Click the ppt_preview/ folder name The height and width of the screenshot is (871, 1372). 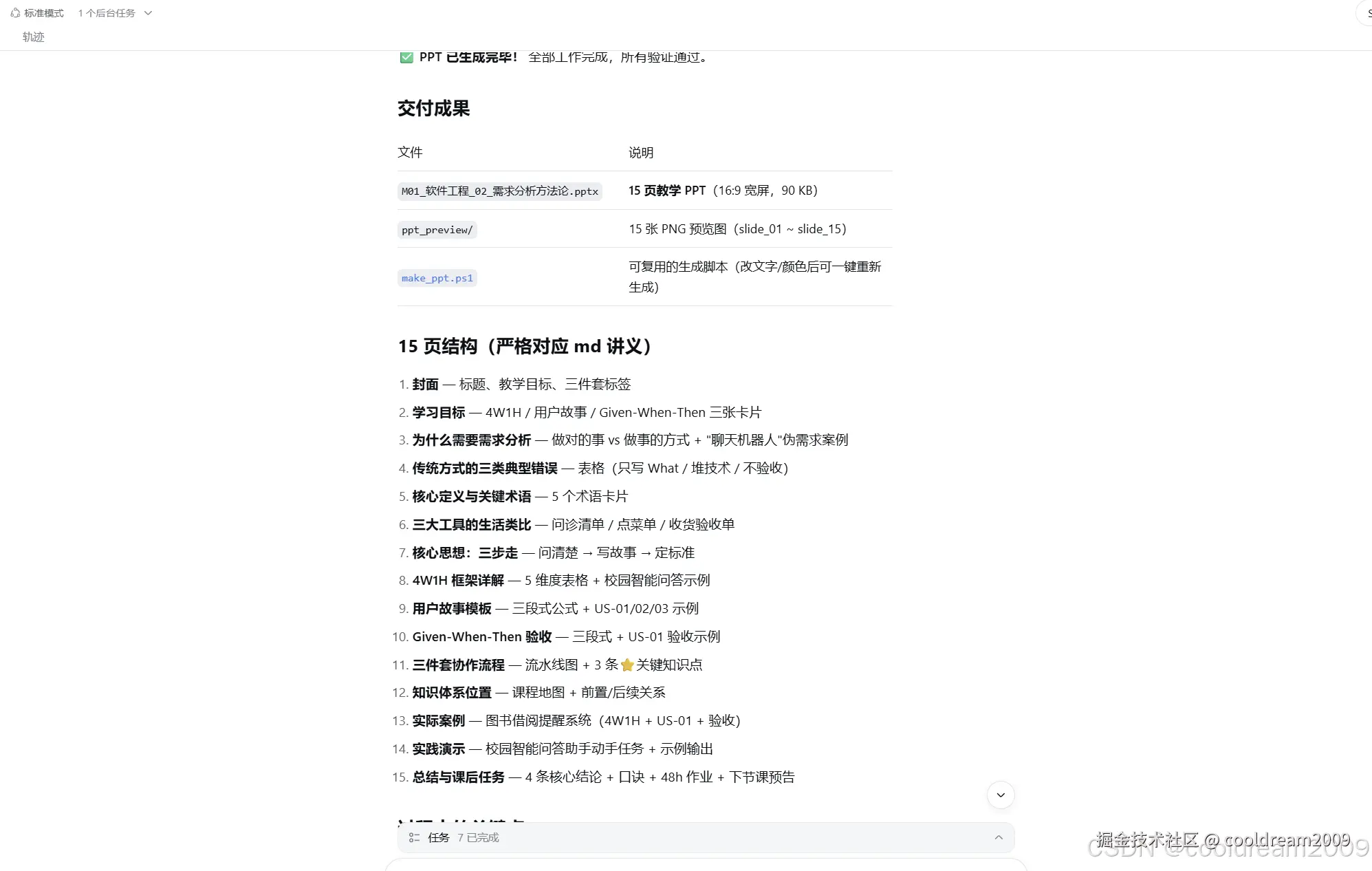[437, 230]
